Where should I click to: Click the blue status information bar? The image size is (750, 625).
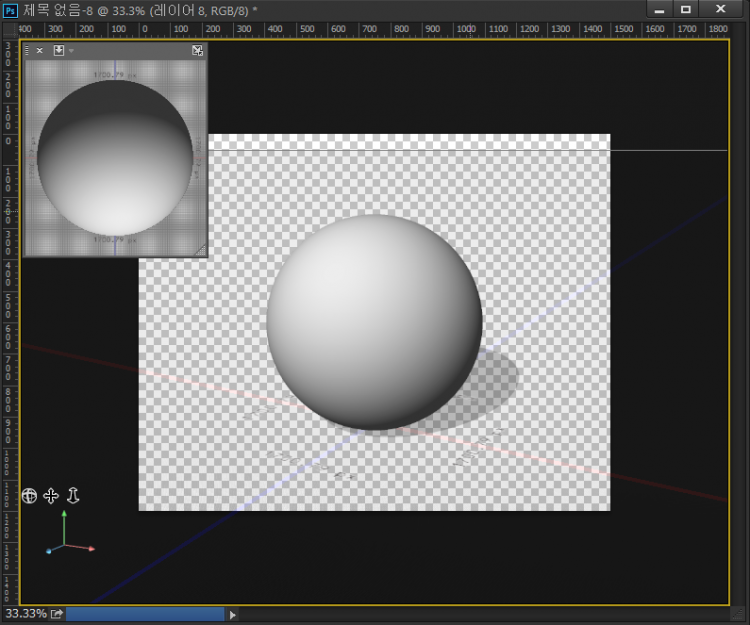pyautogui.click(x=145, y=614)
